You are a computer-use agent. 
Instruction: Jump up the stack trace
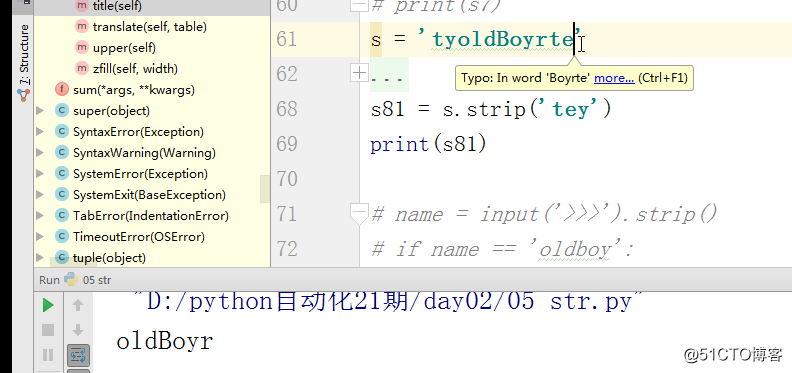(78, 305)
